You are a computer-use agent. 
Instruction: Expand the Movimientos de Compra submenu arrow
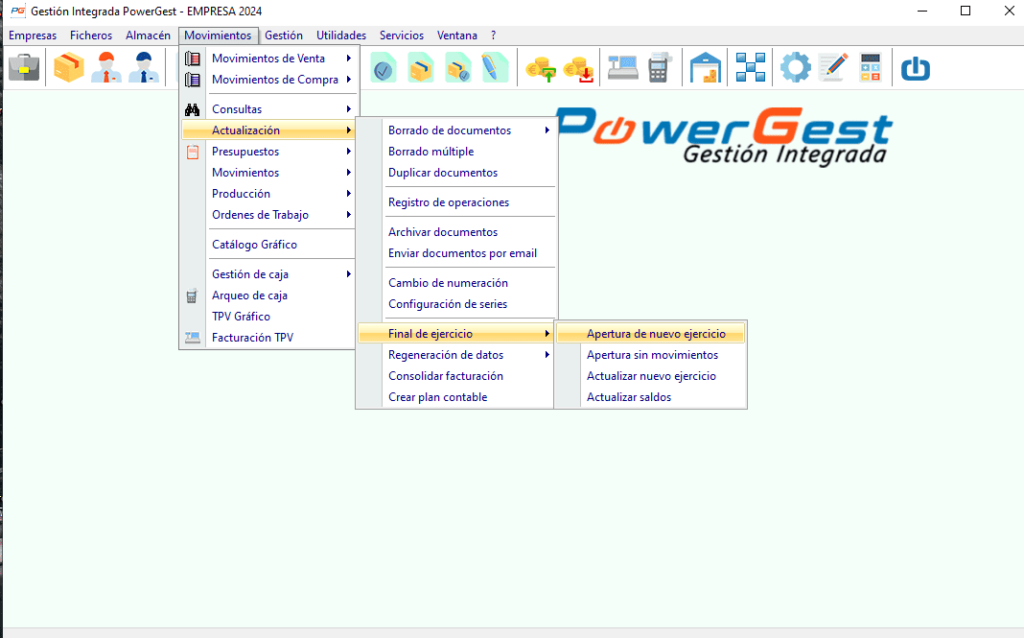click(x=349, y=79)
